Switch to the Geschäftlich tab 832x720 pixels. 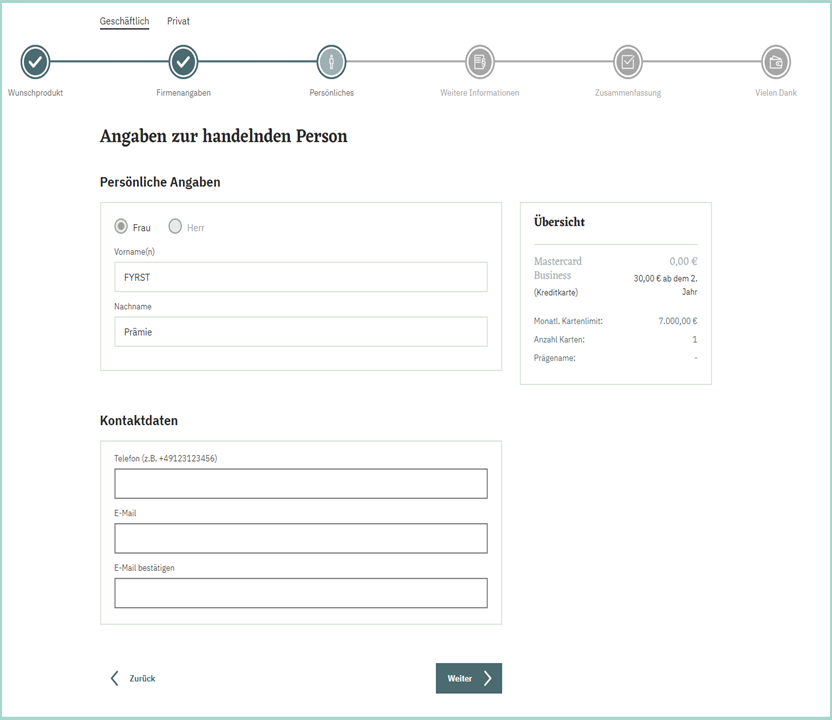(124, 21)
